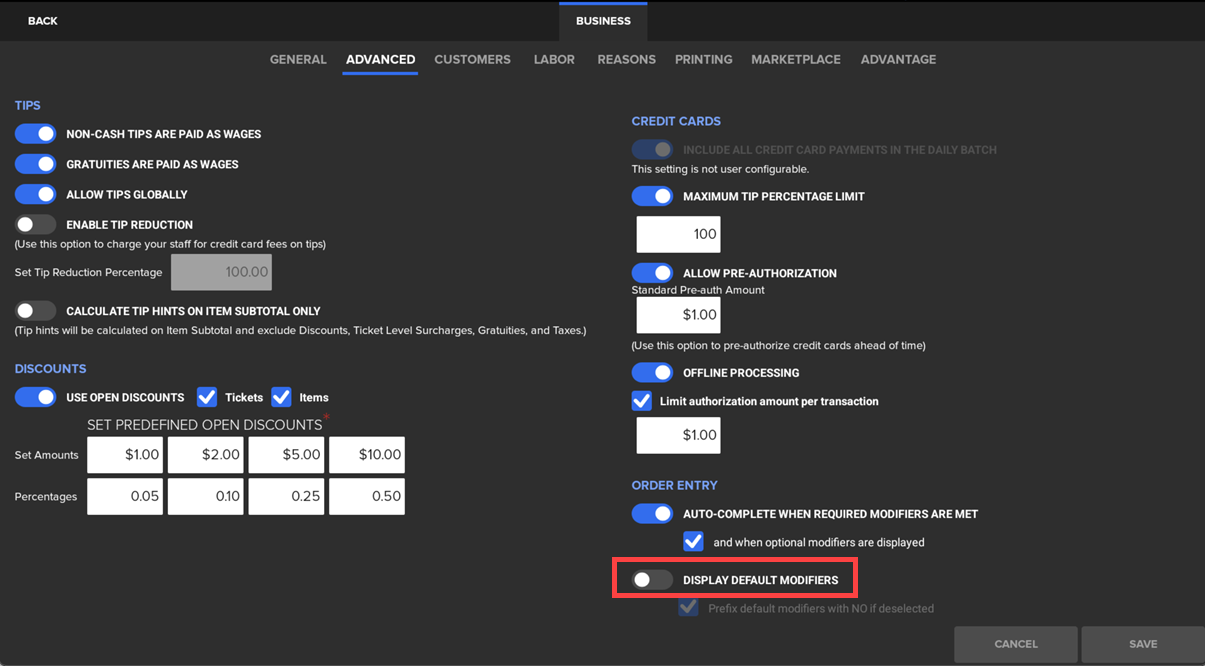Click the maximum tip percentage field
Viewport: 1205px width, 666px height.
[678, 234]
